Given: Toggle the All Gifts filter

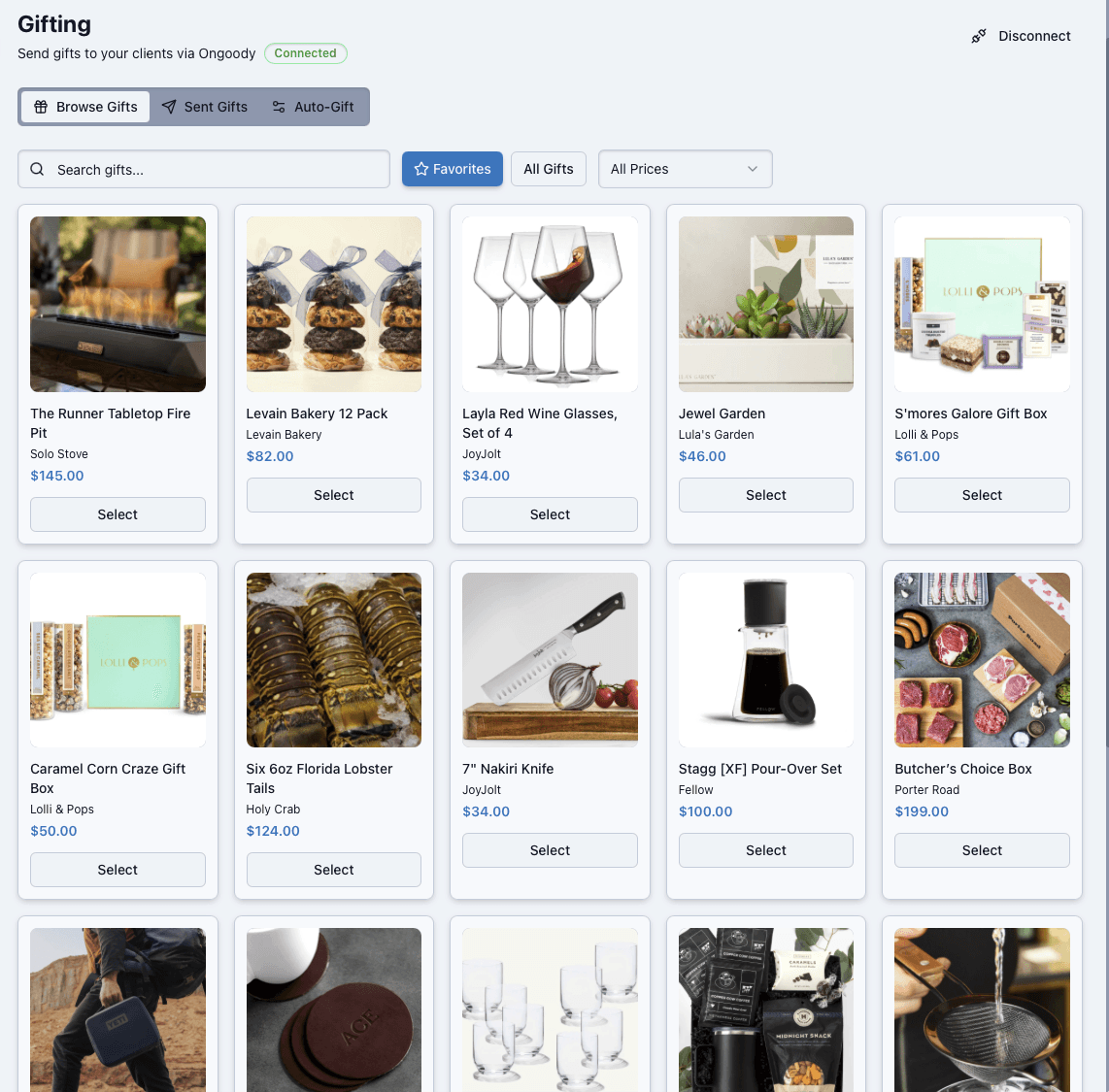Looking at the screenshot, I should (548, 169).
